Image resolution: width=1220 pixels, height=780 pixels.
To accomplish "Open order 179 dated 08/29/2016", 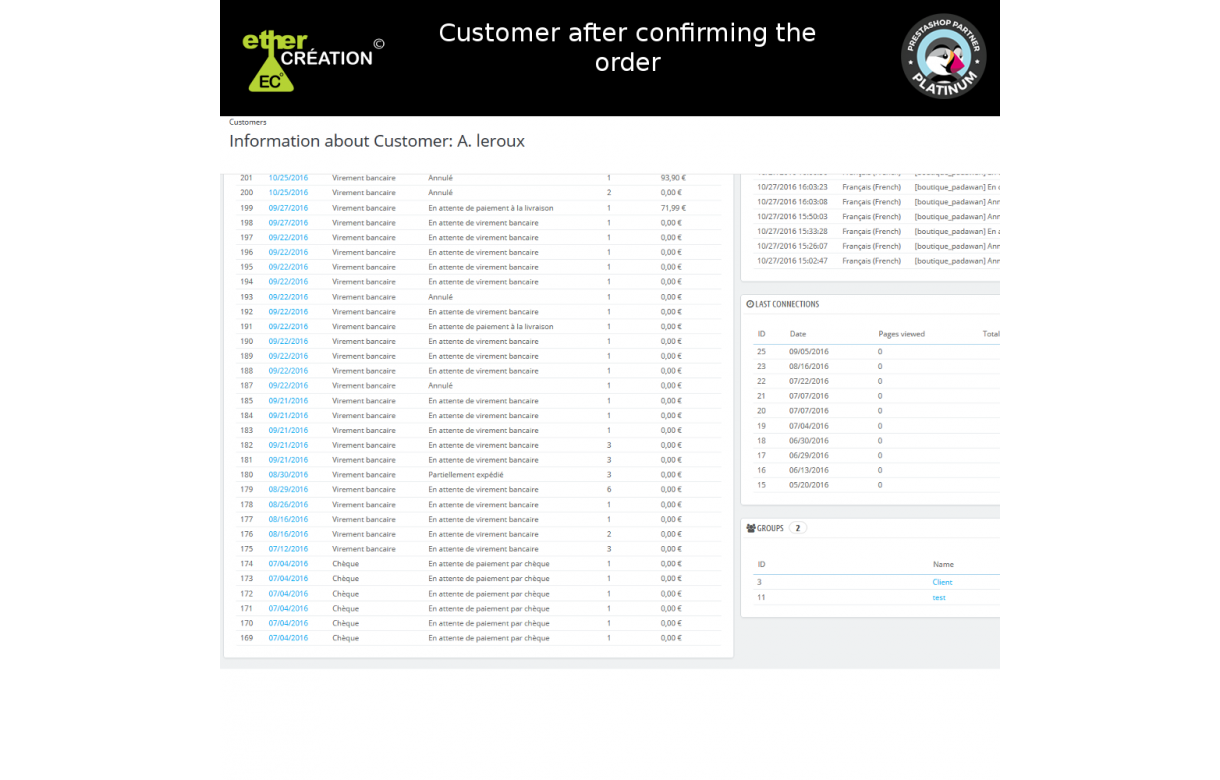I will (288, 490).
